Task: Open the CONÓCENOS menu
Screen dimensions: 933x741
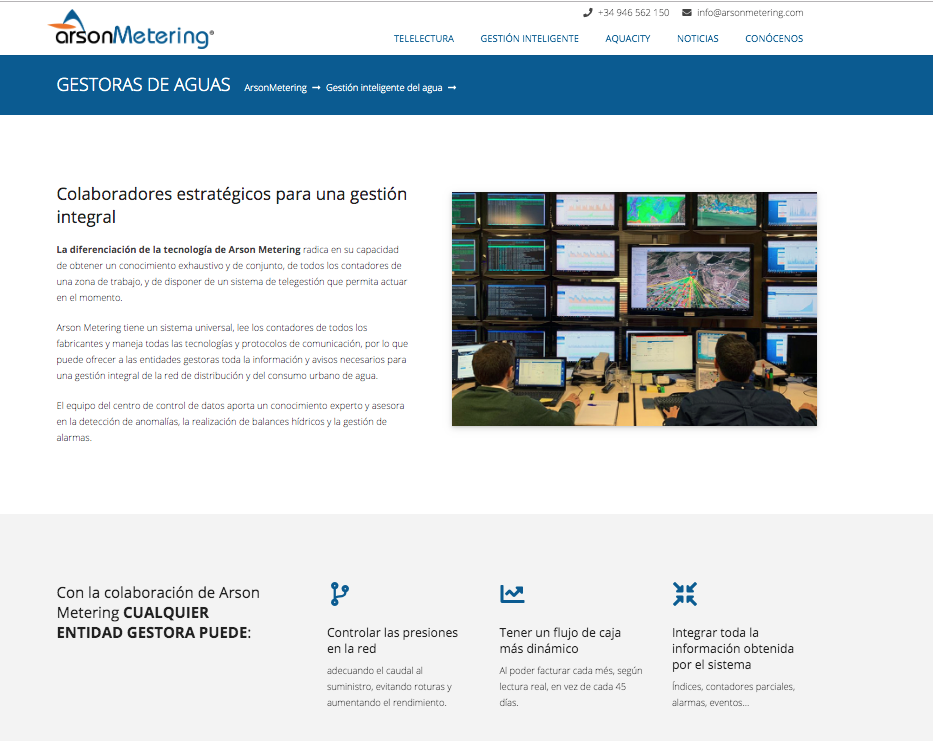Action: 774,39
